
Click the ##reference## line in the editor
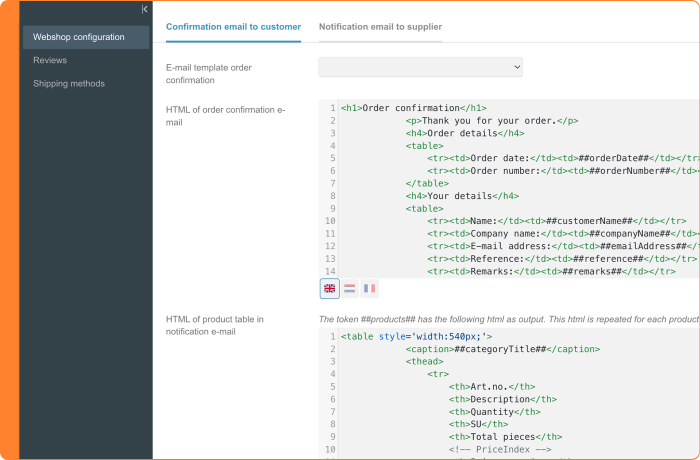pyautogui.click(x=562, y=259)
